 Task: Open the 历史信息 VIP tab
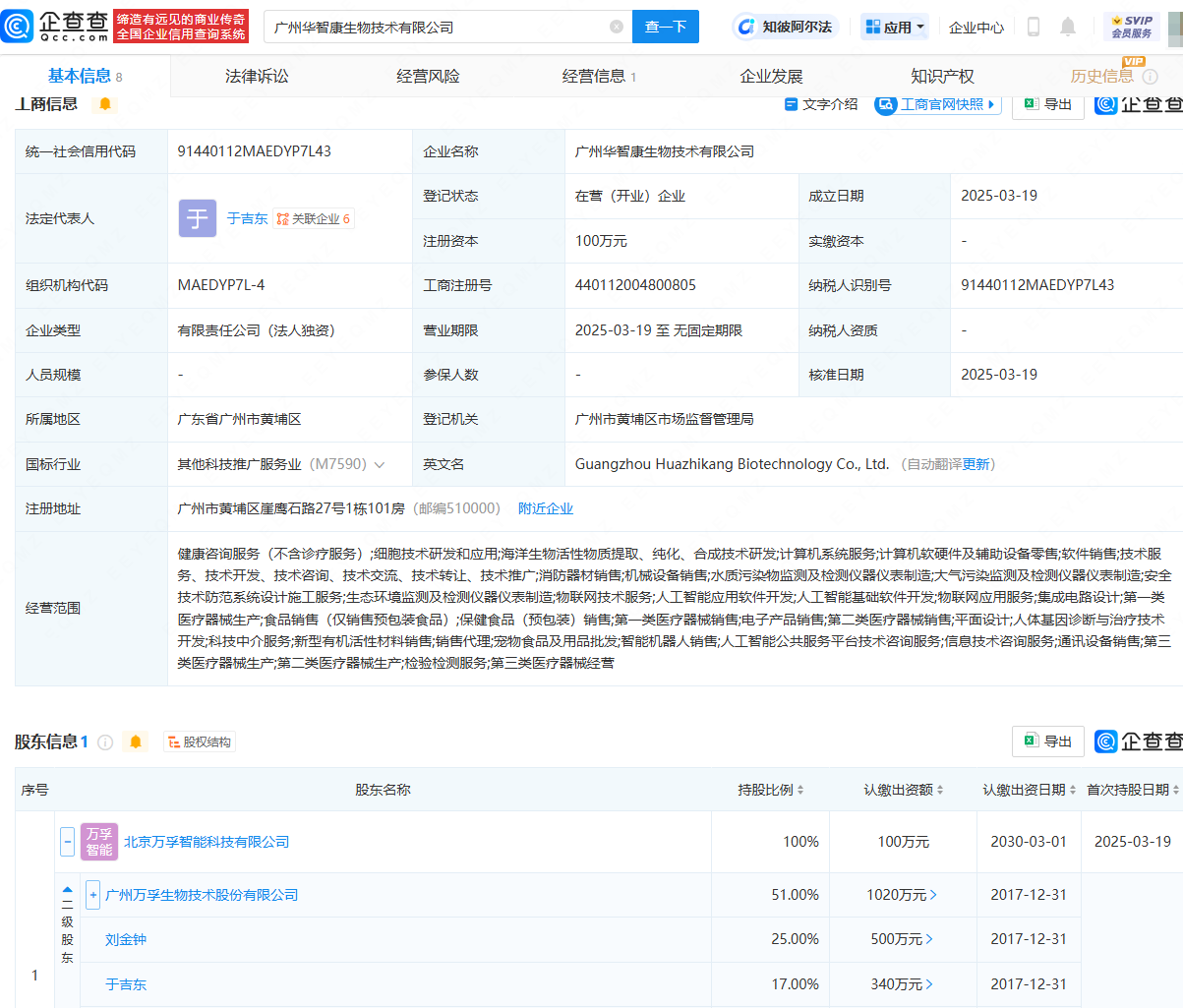(1102, 76)
